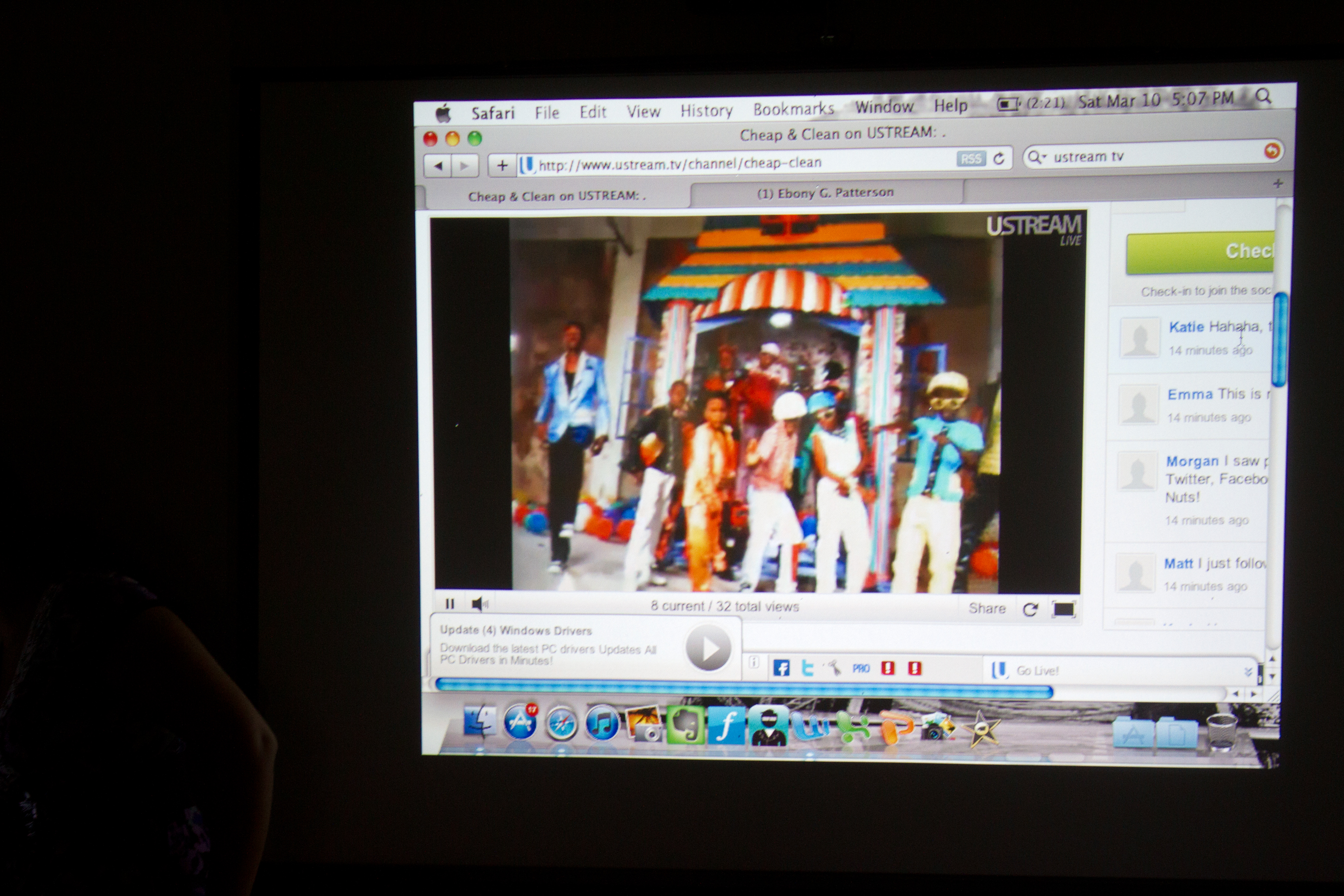
Task: Open the Window menu
Action: pos(884,107)
